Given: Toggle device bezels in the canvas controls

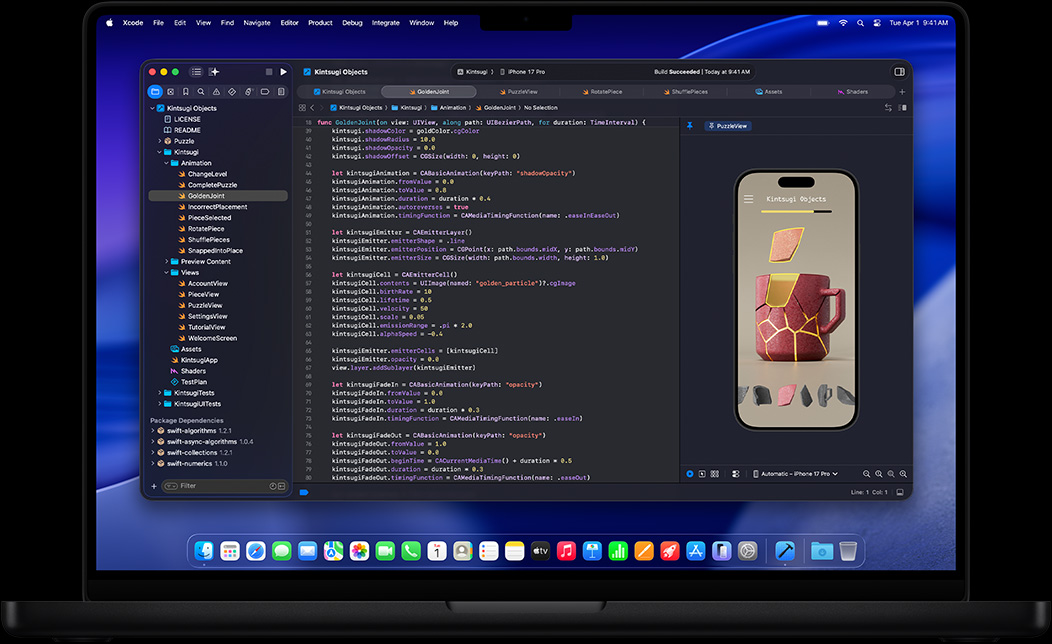Looking at the screenshot, I should point(702,474).
